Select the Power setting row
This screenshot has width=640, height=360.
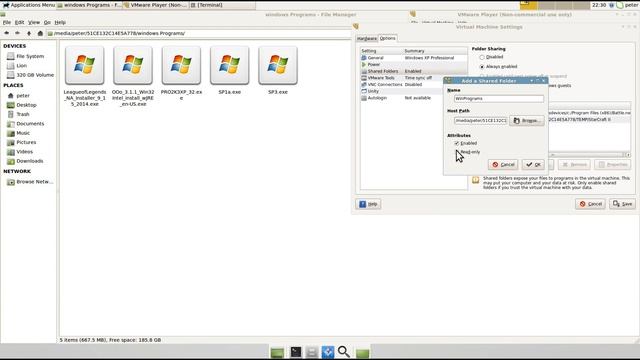414,64
